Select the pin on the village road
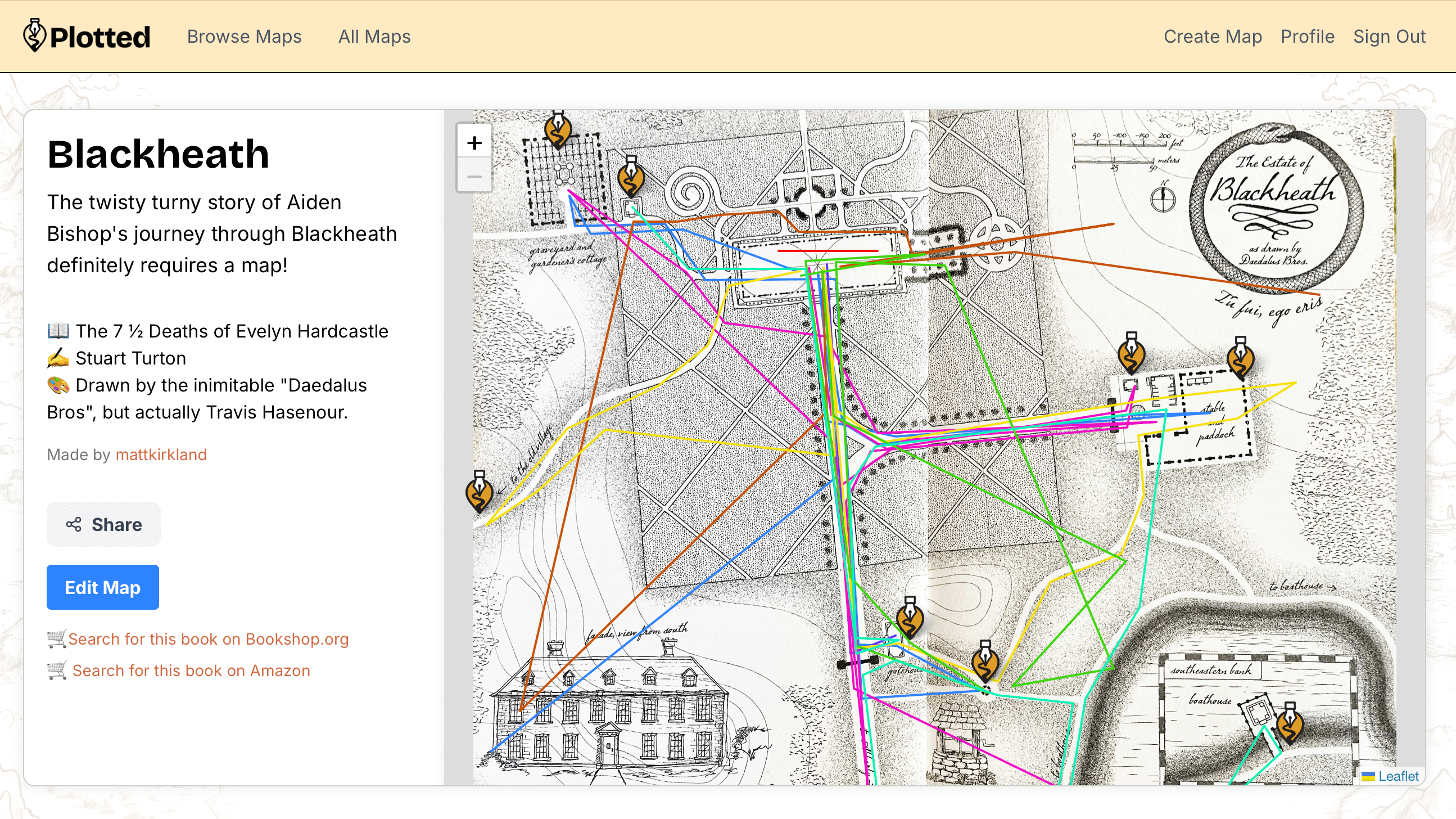 [x=480, y=492]
